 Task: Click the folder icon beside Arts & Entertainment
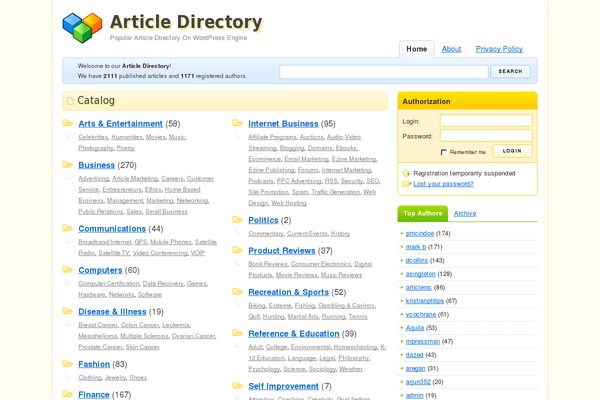[x=67, y=123]
